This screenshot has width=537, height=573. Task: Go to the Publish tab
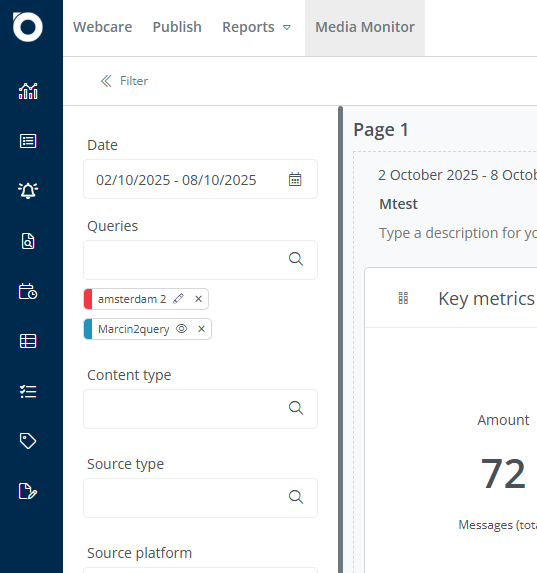[177, 27]
